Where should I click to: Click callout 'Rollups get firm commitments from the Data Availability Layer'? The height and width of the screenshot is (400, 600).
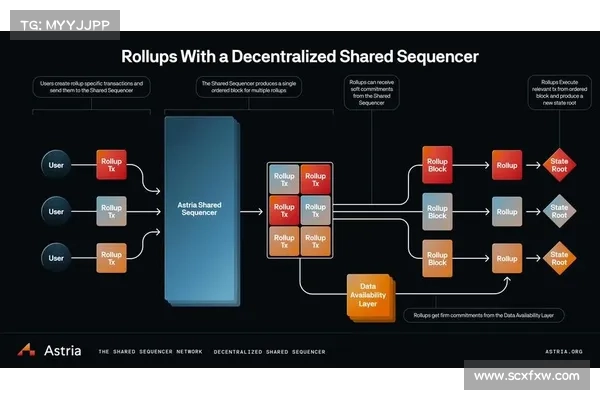point(484,315)
